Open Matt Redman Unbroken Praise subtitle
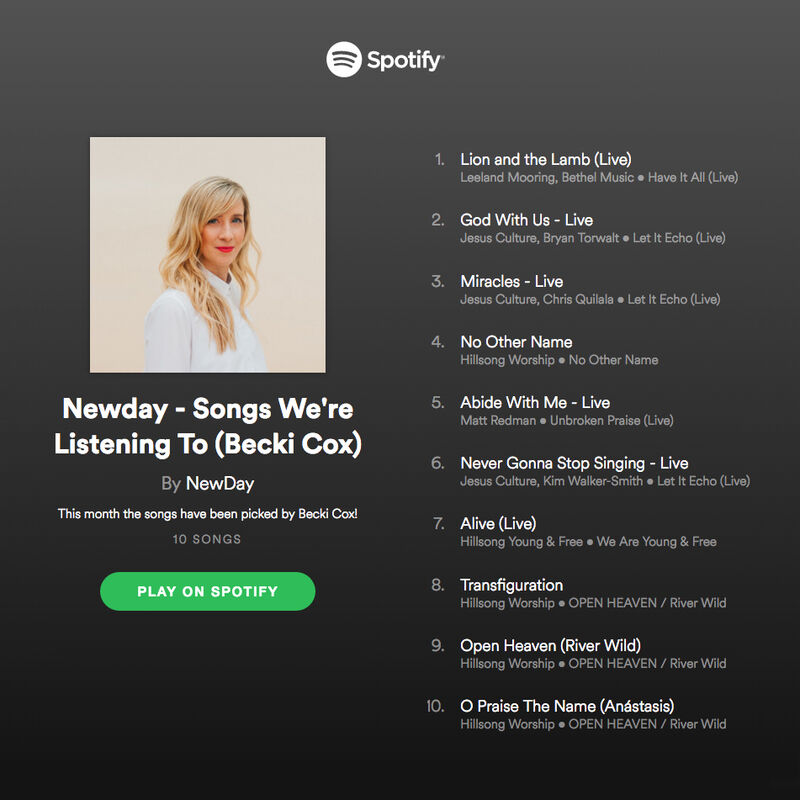Screen dimensions: 800x800 pos(566,420)
